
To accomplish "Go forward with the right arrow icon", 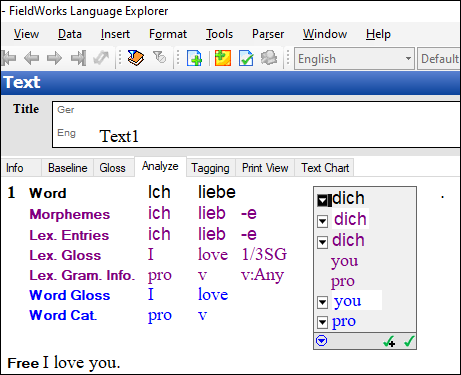I will [54, 58].
